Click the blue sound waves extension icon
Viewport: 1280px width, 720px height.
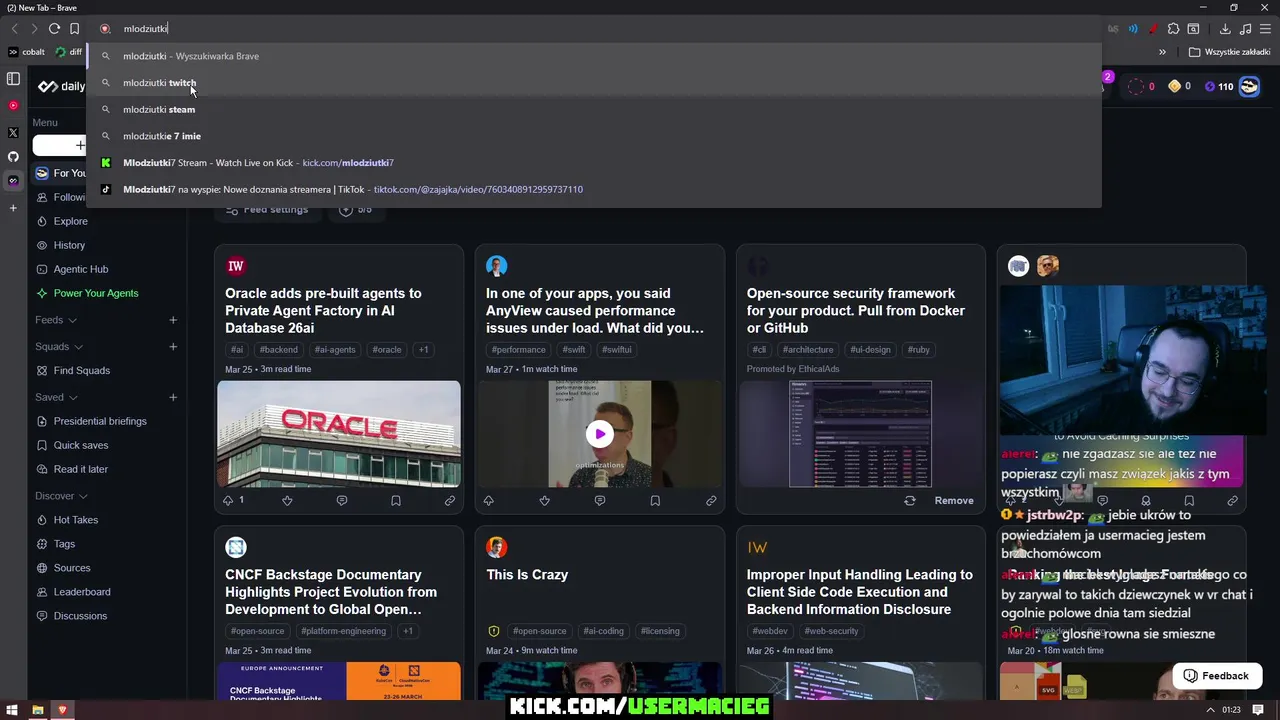(x=1133, y=29)
